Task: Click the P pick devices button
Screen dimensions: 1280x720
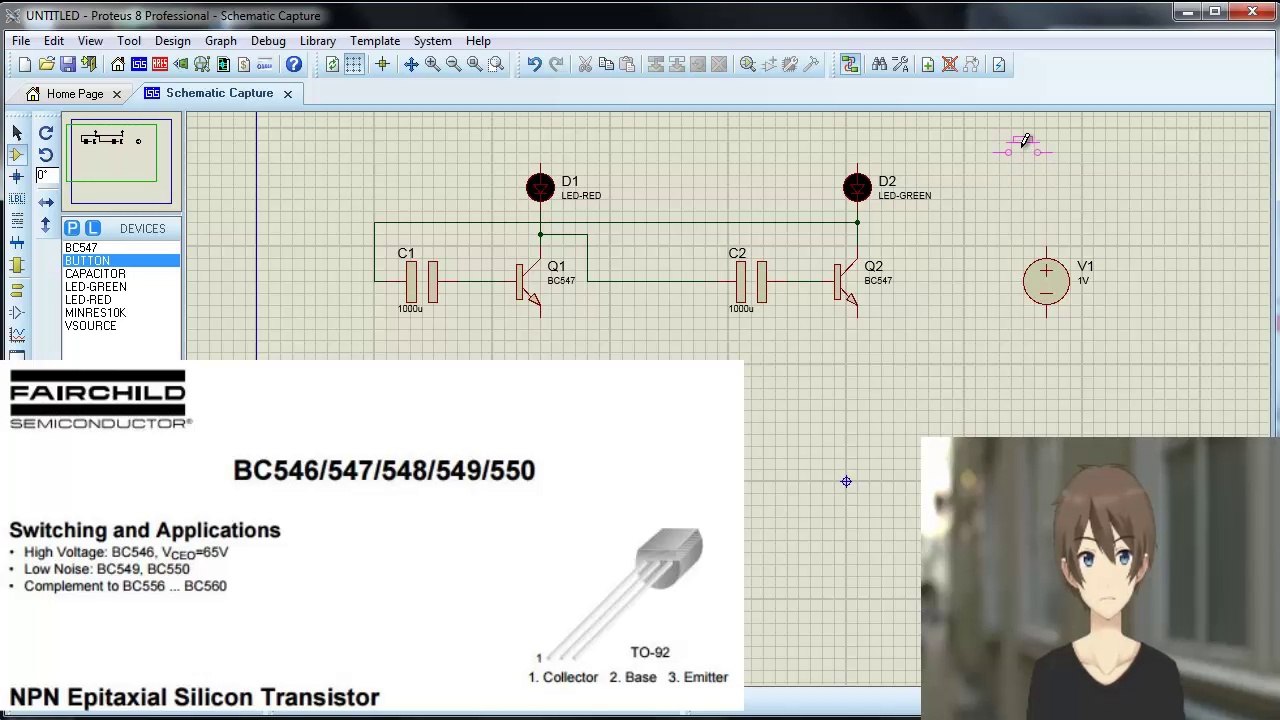Action: pos(72,229)
